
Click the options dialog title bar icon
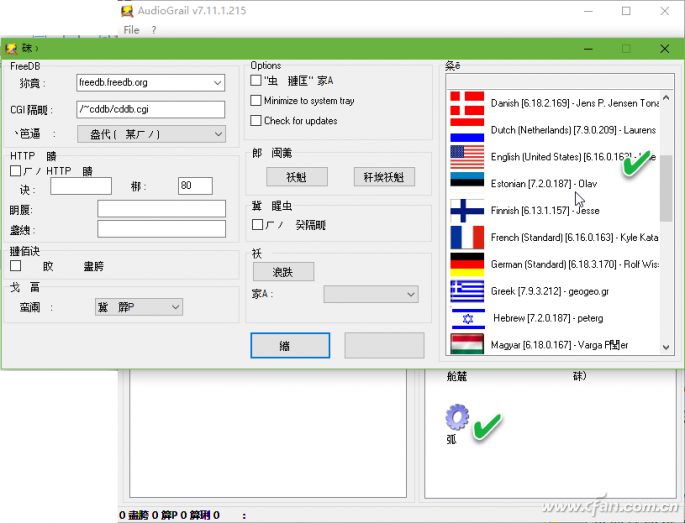click(x=11, y=48)
